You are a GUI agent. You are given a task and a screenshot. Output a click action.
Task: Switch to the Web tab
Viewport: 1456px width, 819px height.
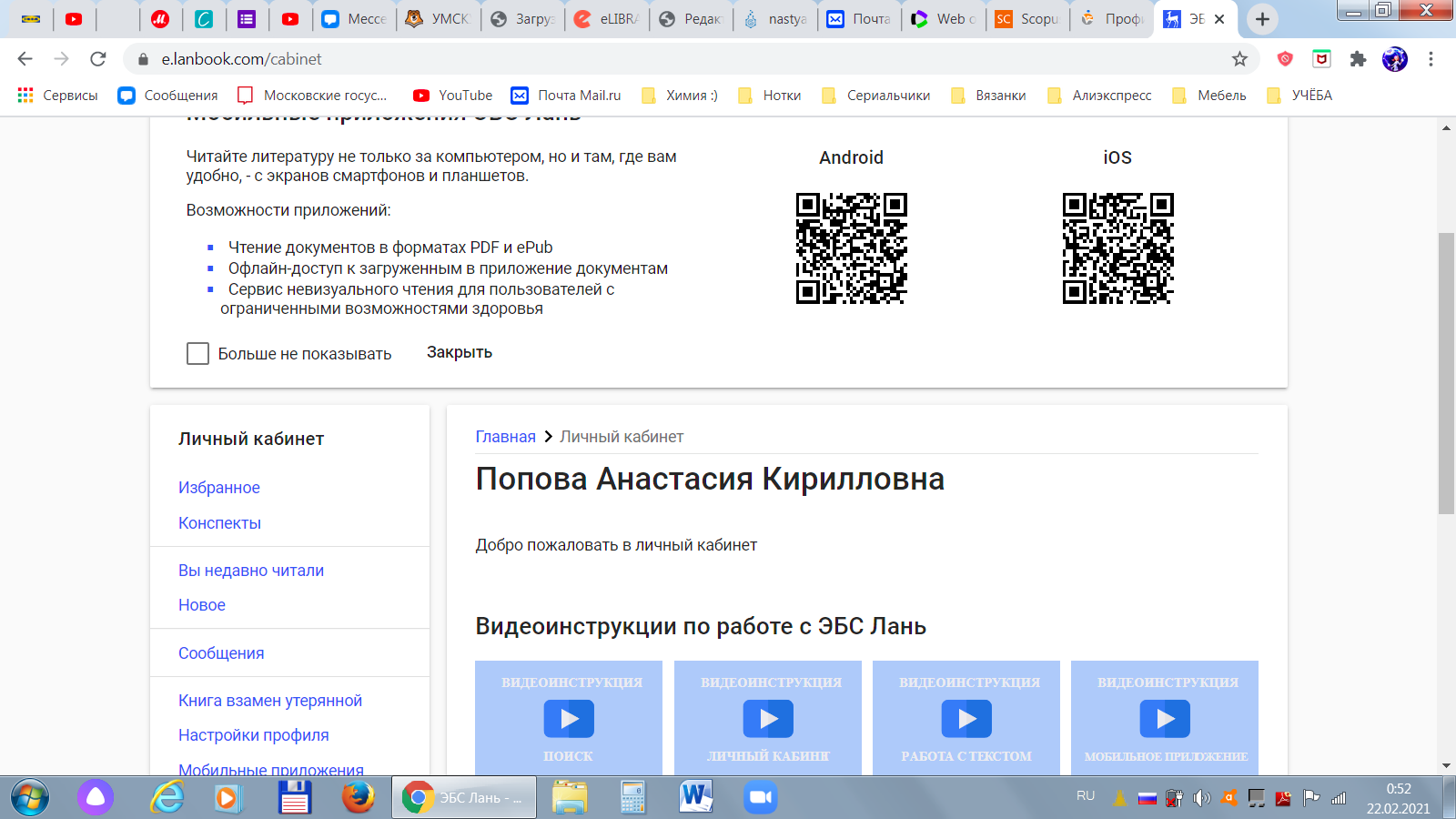point(944,19)
